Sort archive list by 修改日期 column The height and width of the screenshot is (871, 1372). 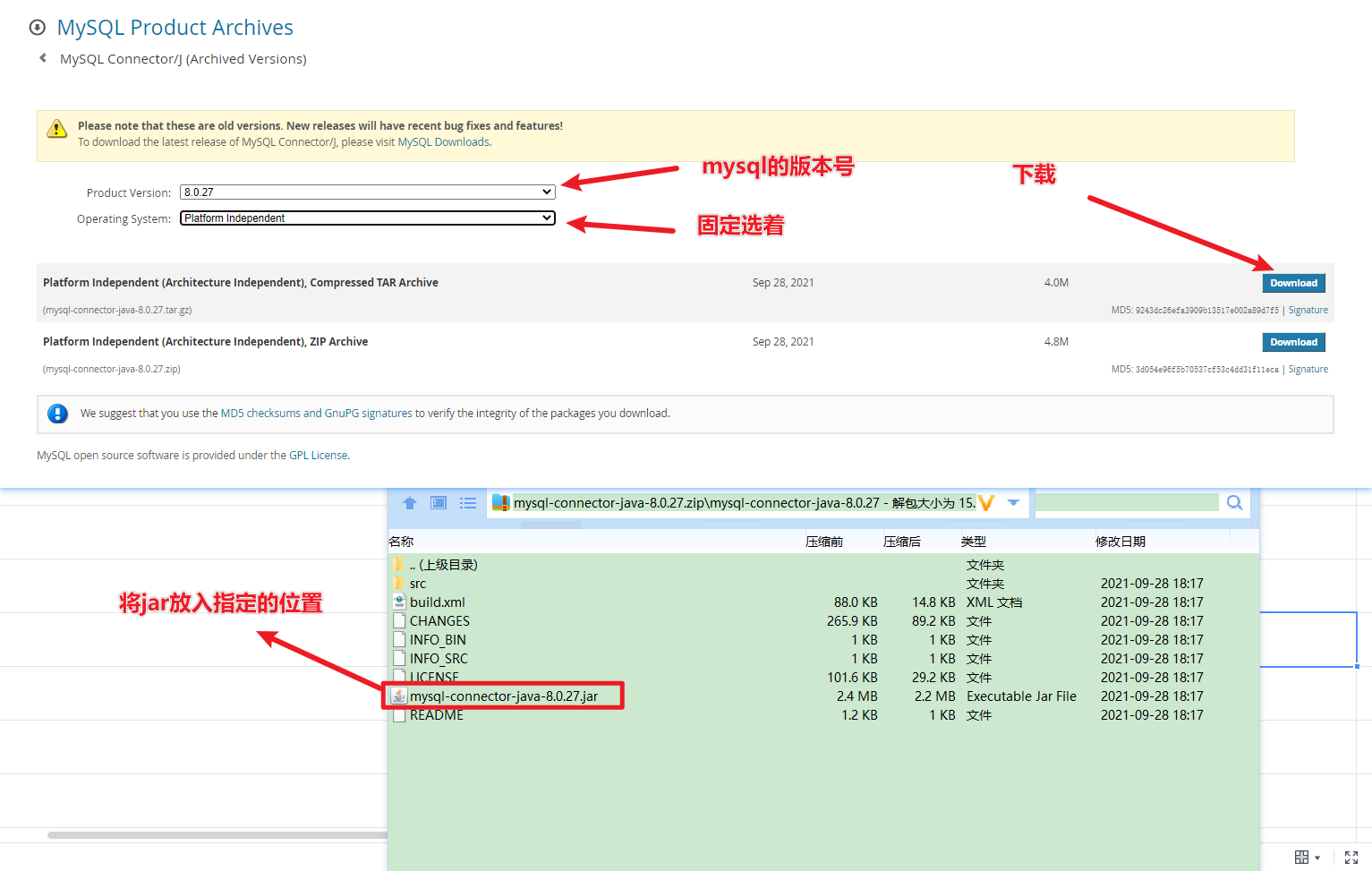1121,542
